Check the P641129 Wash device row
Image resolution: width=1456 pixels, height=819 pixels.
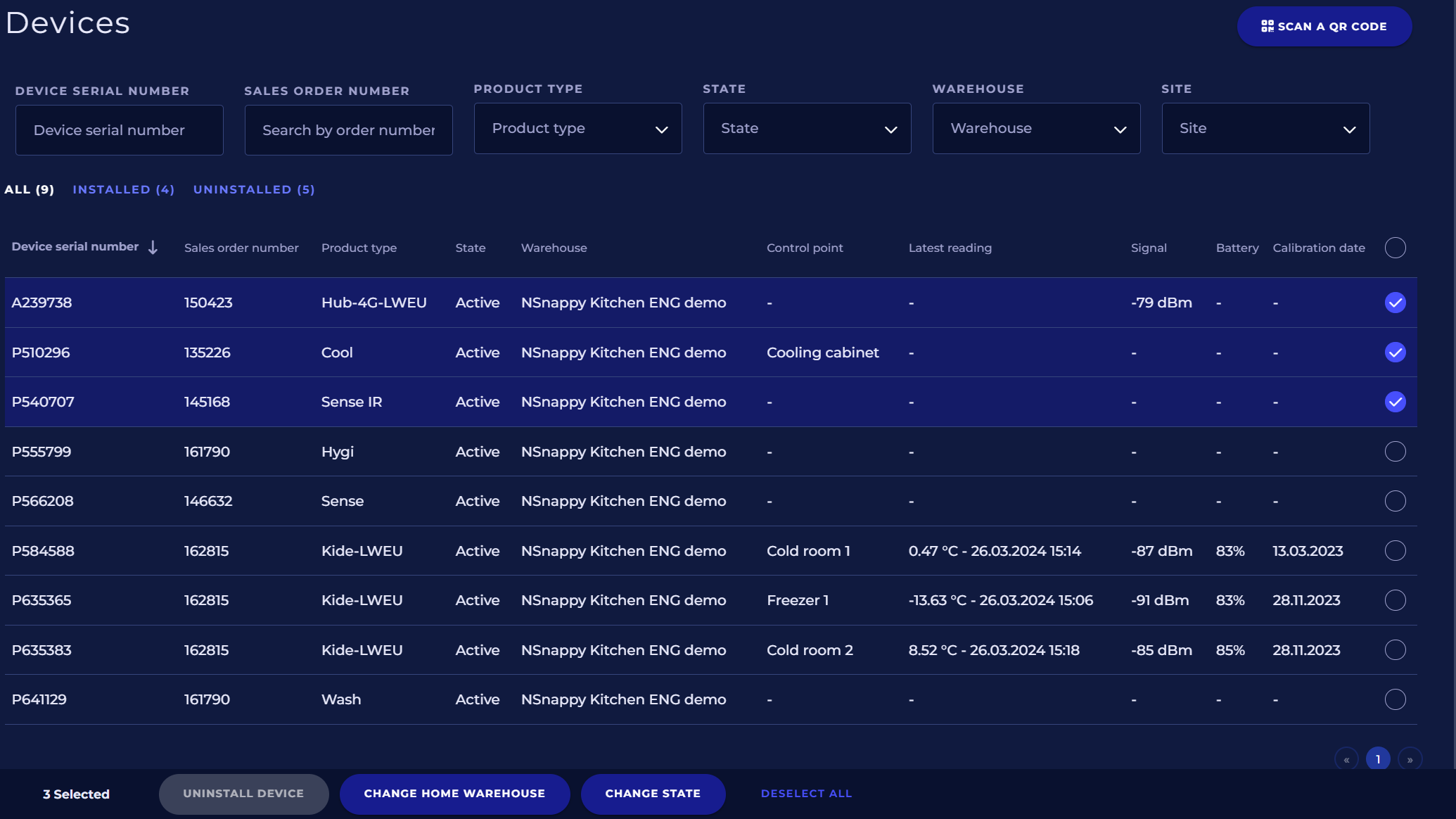(x=1395, y=699)
